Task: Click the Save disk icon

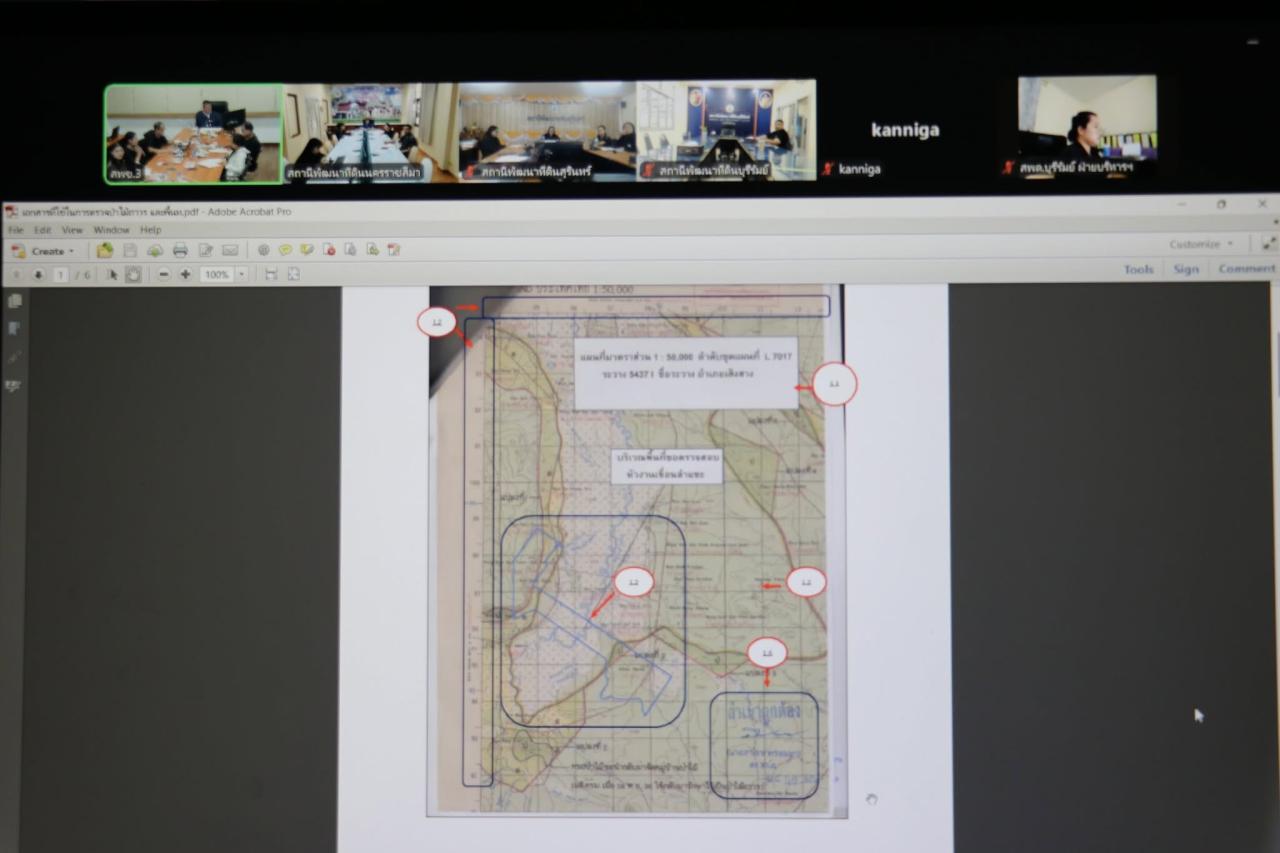Action: (130, 250)
